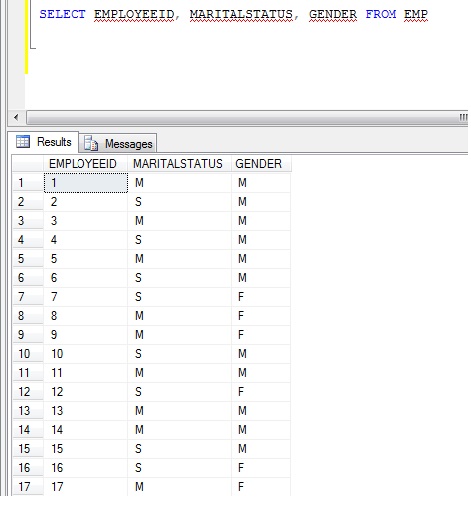471x523 pixels.
Task: Click the query editor horizontal scrollbar track
Action: point(247,117)
